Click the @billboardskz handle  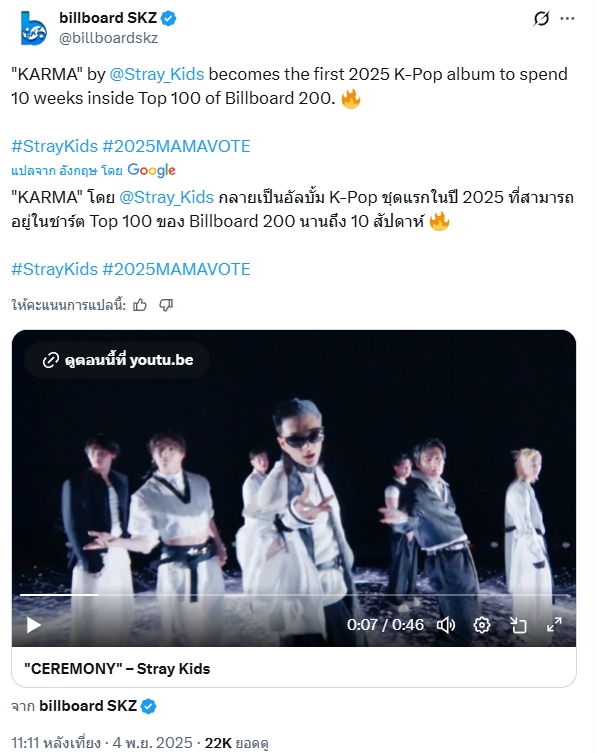click(x=108, y=38)
